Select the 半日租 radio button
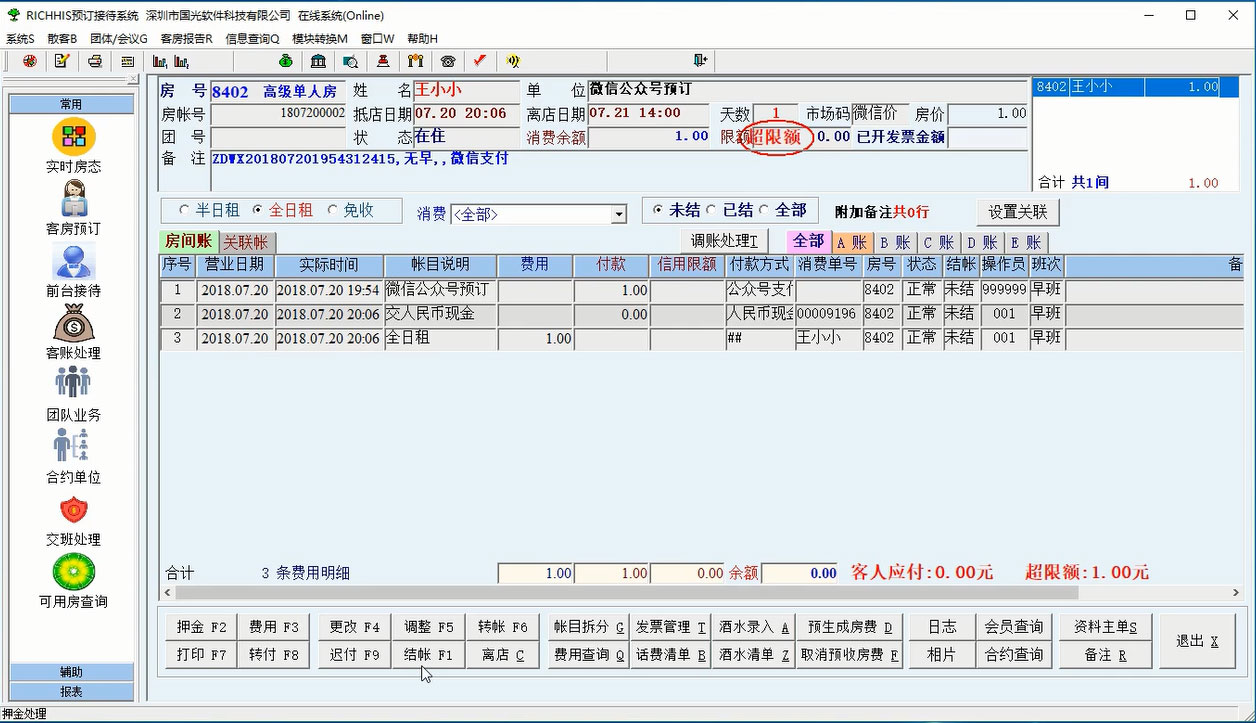1256x723 pixels. point(183,210)
